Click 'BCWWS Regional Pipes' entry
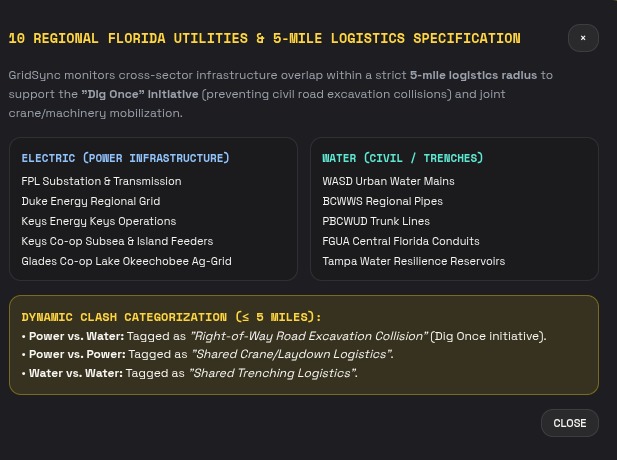 382,201
